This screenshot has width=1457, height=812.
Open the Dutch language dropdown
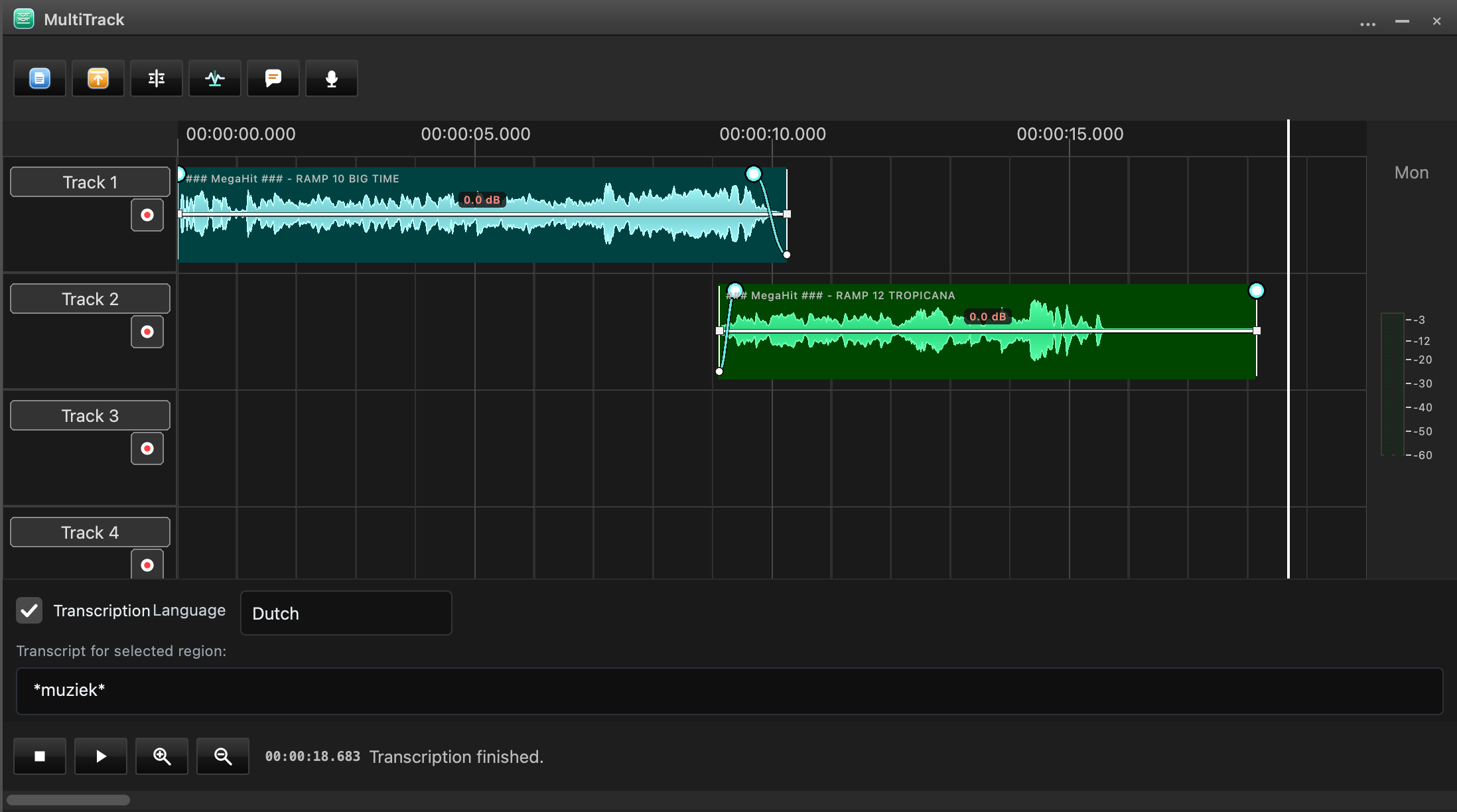point(346,613)
